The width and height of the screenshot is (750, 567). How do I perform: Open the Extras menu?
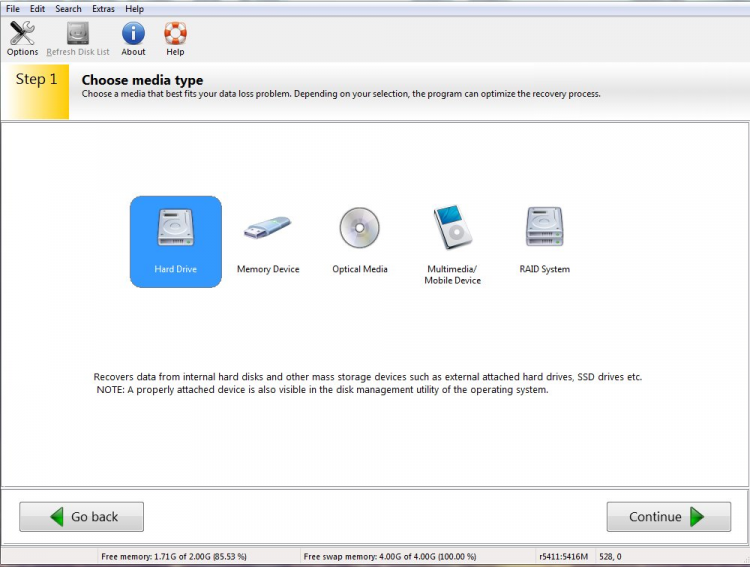click(103, 9)
